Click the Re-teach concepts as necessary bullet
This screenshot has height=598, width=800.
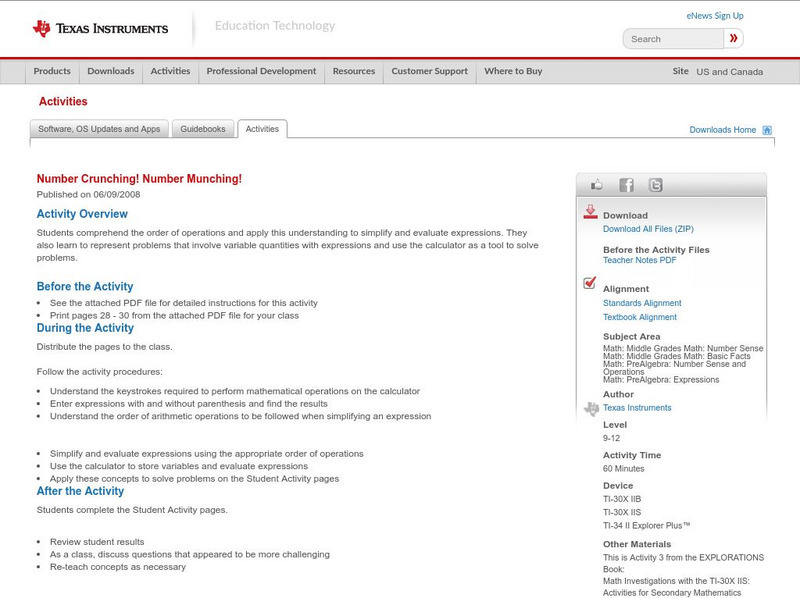click(x=118, y=567)
